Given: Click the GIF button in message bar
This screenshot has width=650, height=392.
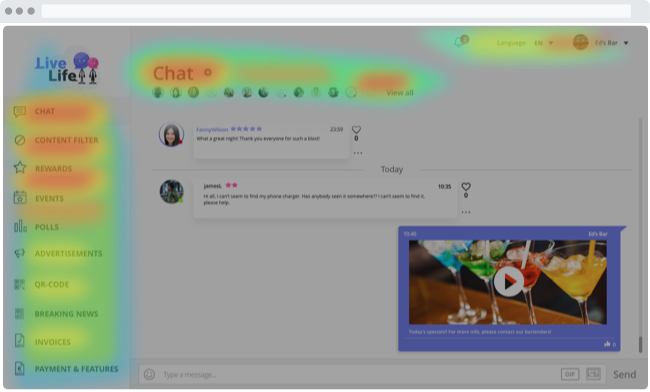Looking at the screenshot, I should [x=570, y=374].
